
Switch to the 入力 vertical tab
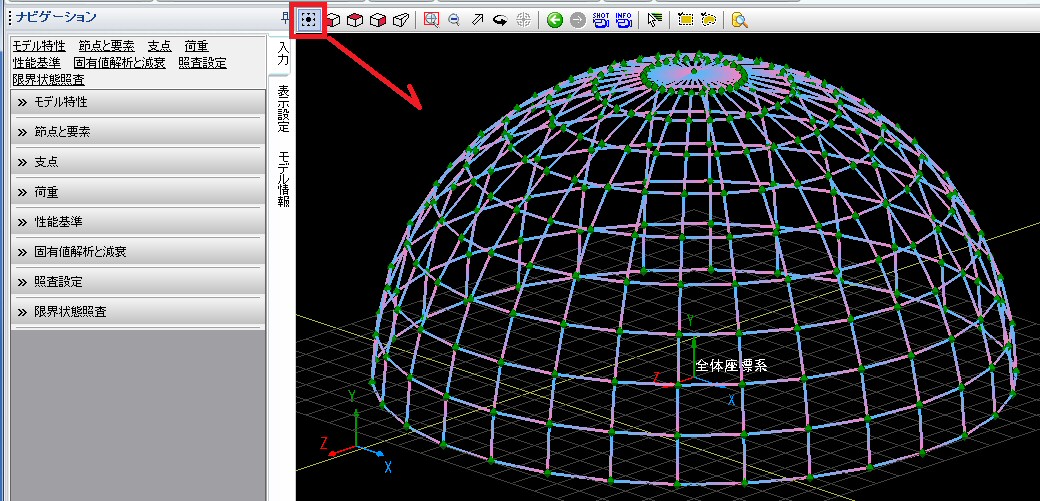(283, 54)
